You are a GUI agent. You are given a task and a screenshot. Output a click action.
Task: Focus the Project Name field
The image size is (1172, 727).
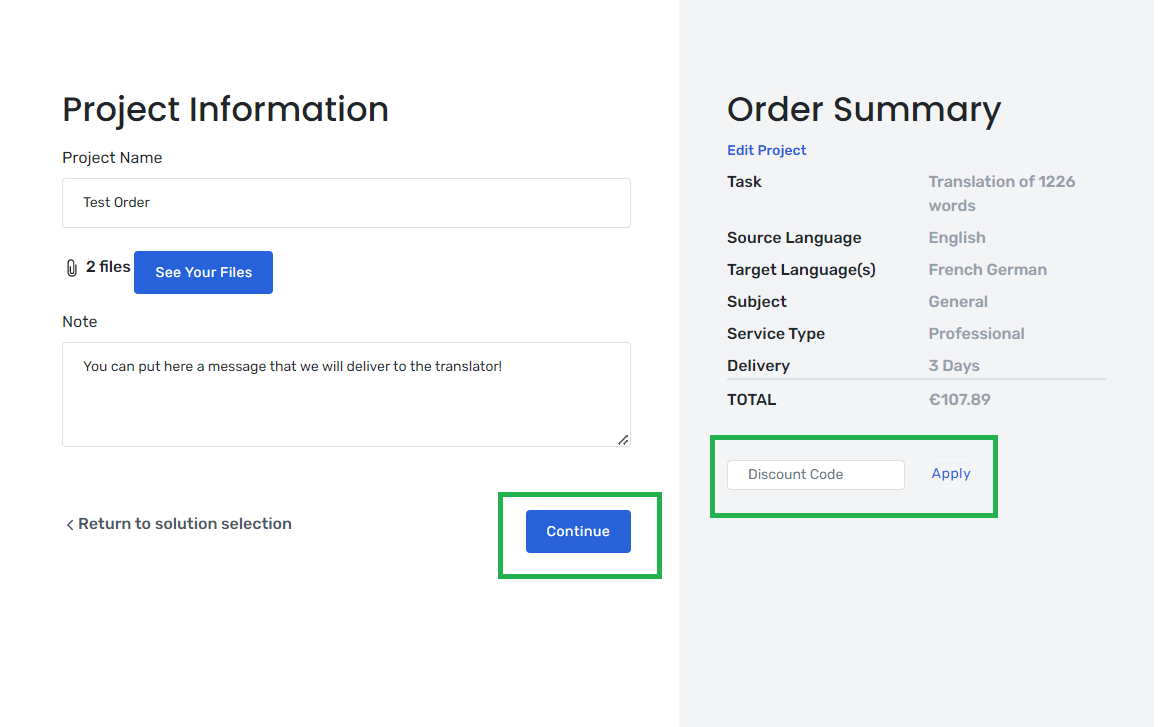346,203
